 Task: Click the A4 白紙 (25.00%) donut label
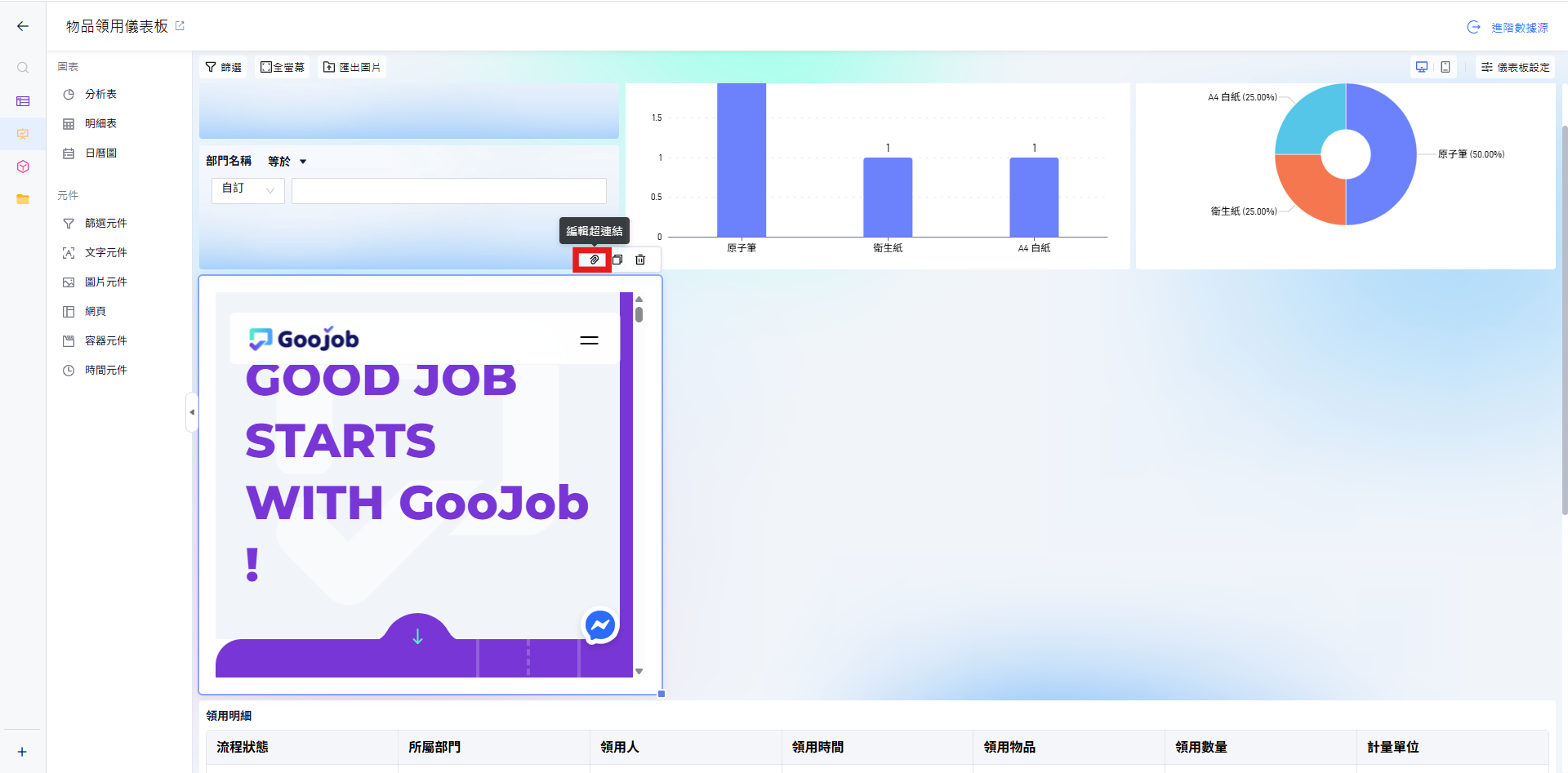pos(1242,97)
